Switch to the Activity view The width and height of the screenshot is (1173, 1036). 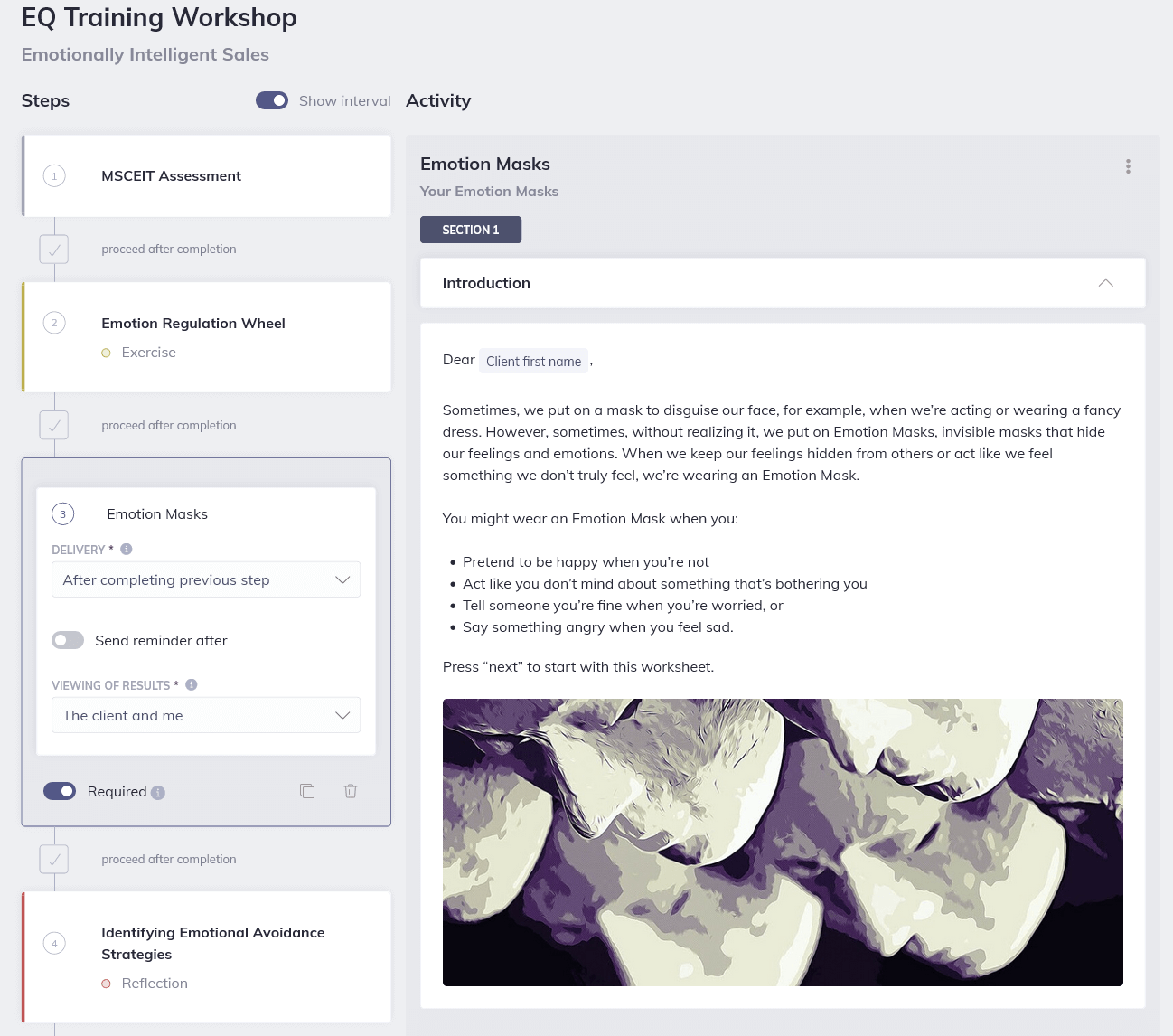point(438,100)
